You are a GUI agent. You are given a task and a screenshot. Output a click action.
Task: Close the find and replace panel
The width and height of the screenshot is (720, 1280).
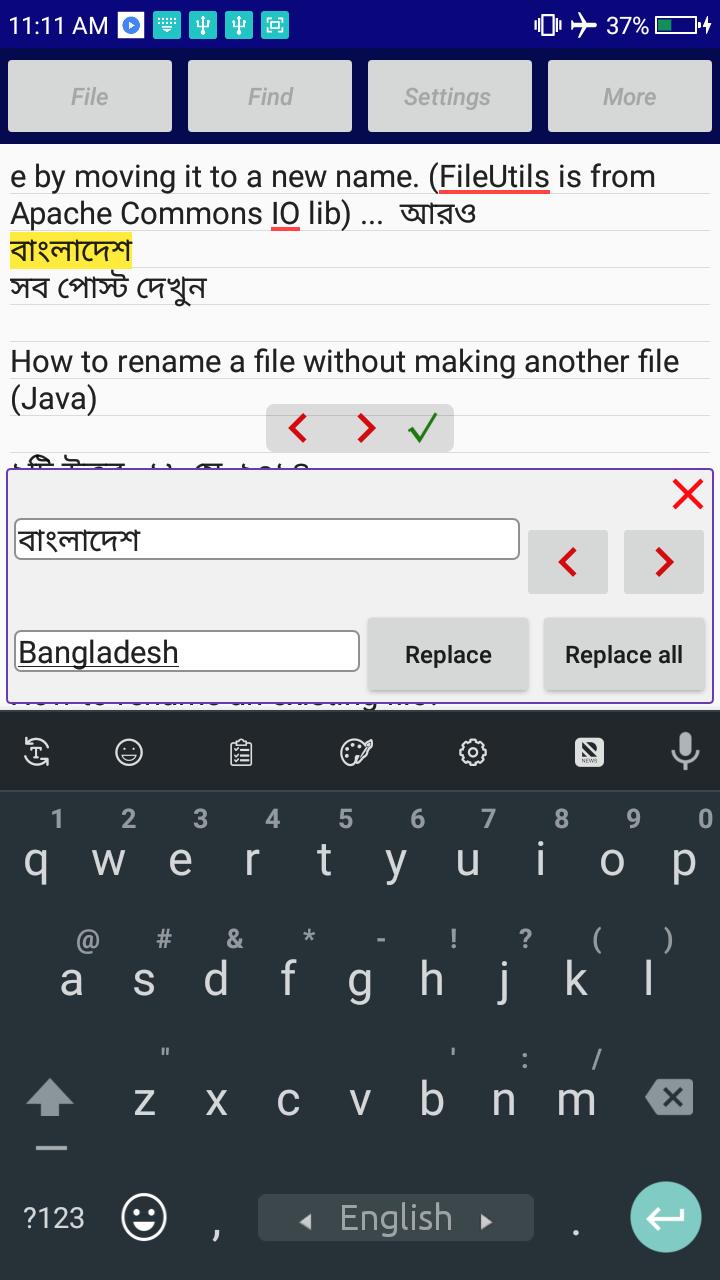coord(688,493)
